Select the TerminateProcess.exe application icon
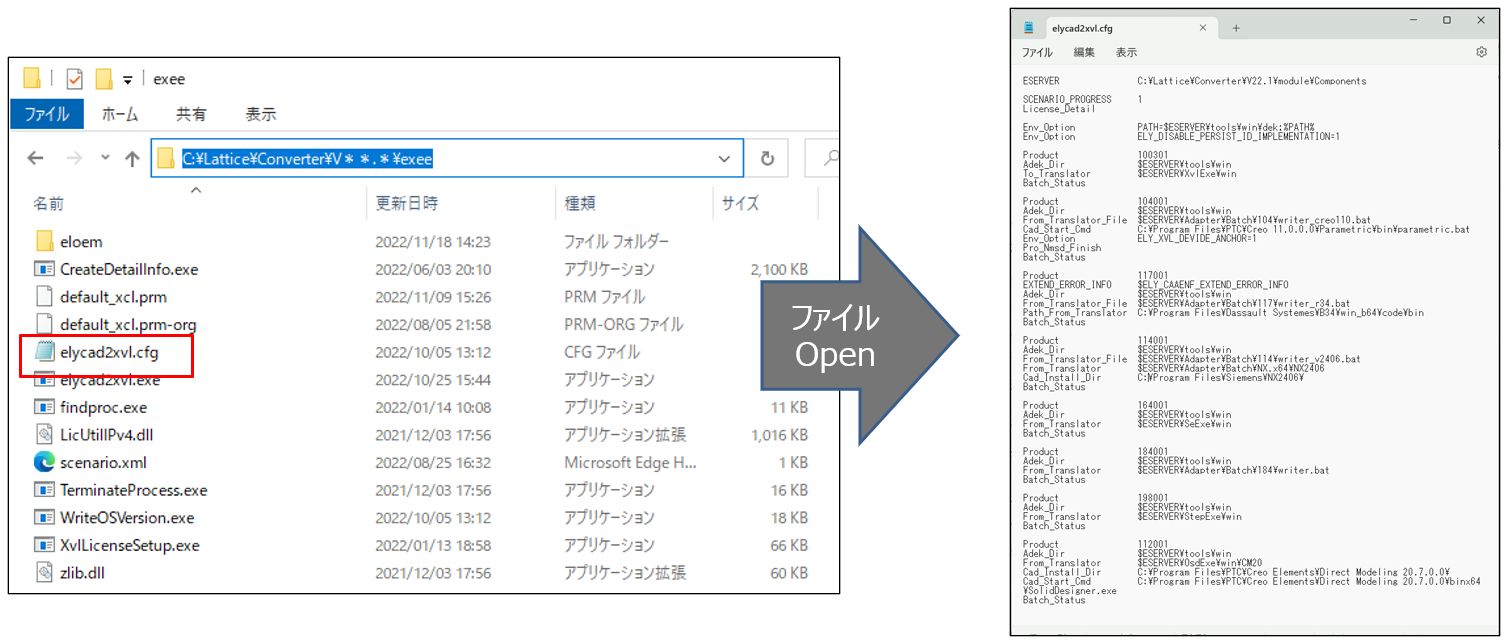 pyautogui.click(x=44, y=490)
